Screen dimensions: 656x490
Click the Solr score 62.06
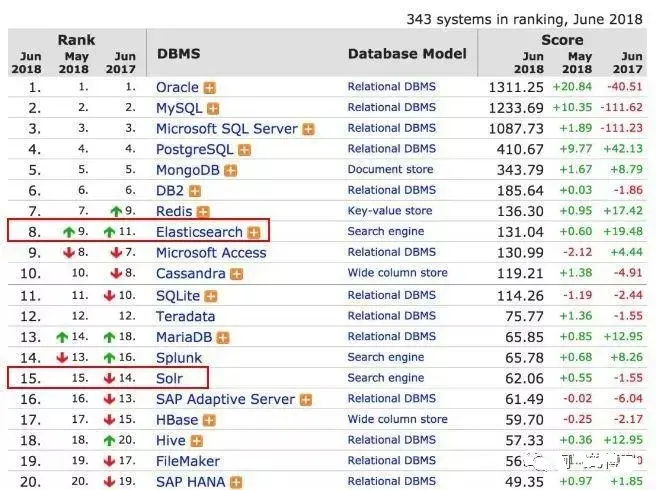(524, 379)
